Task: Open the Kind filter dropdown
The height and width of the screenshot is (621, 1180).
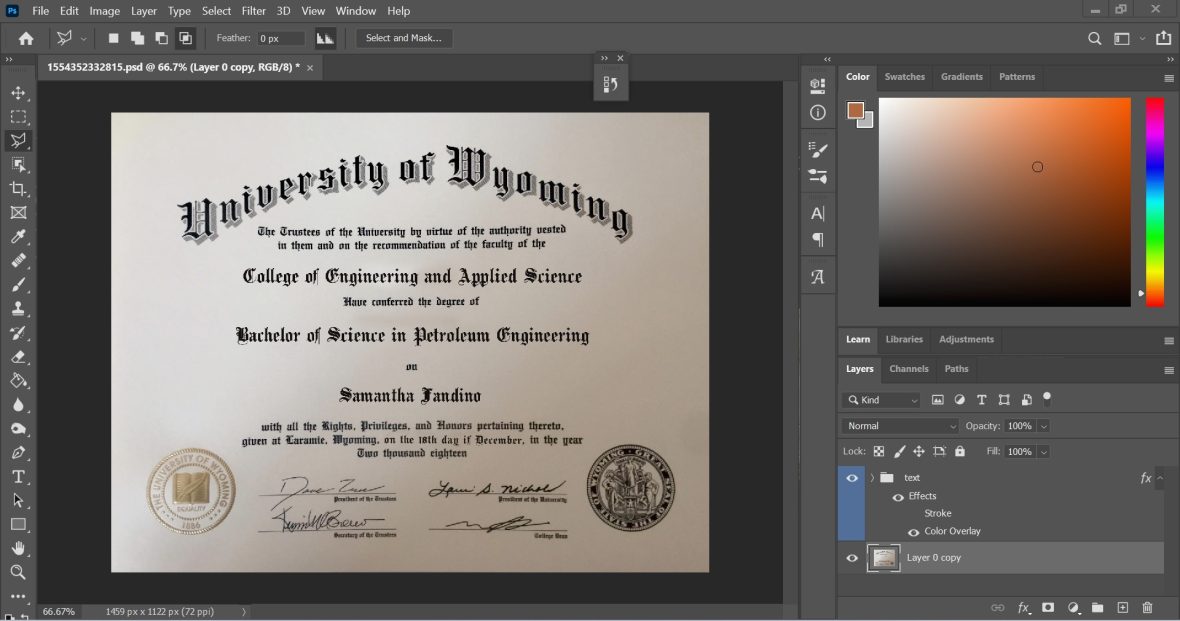Action: [x=880, y=399]
